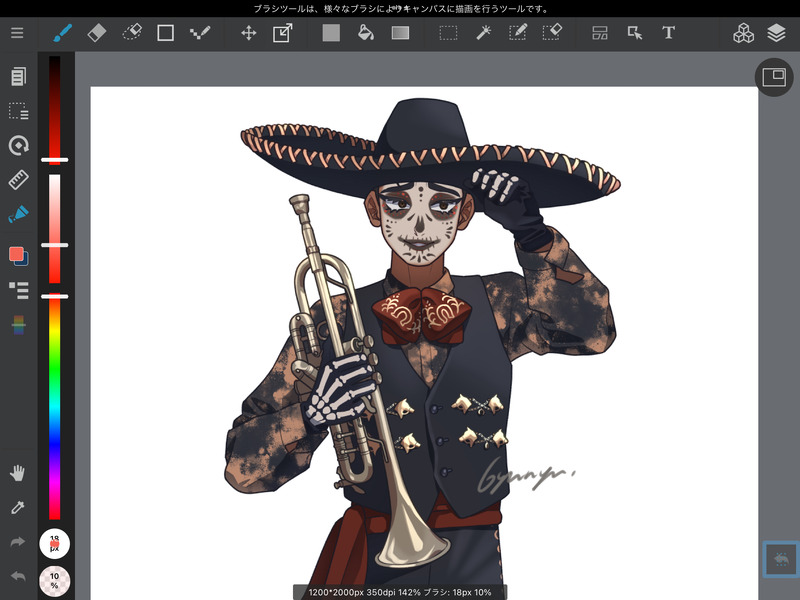Select the Eyedropper tool
Screen dimensions: 800x600
click(x=17, y=507)
